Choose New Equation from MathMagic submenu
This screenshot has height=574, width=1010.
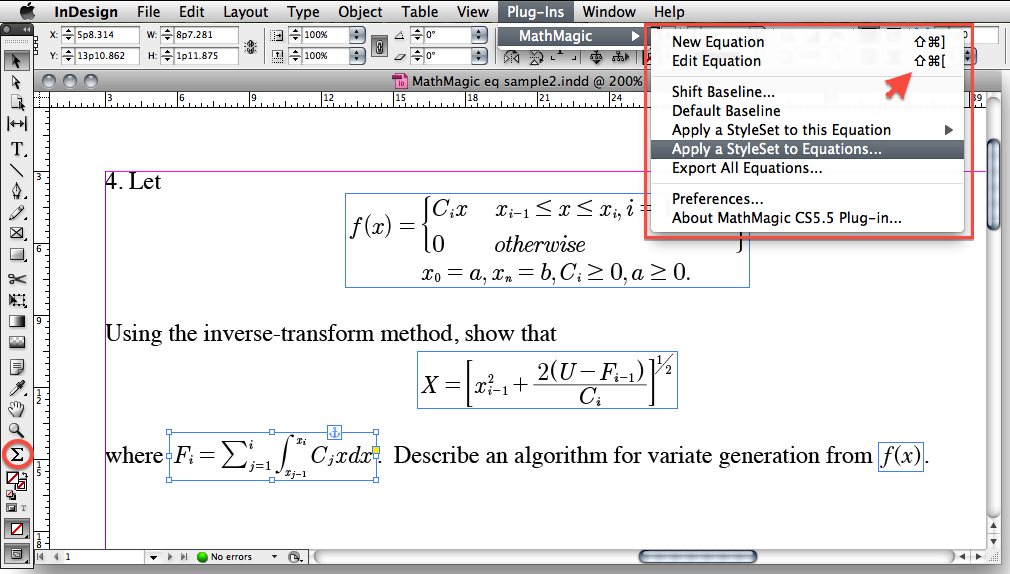coord(808,42)
